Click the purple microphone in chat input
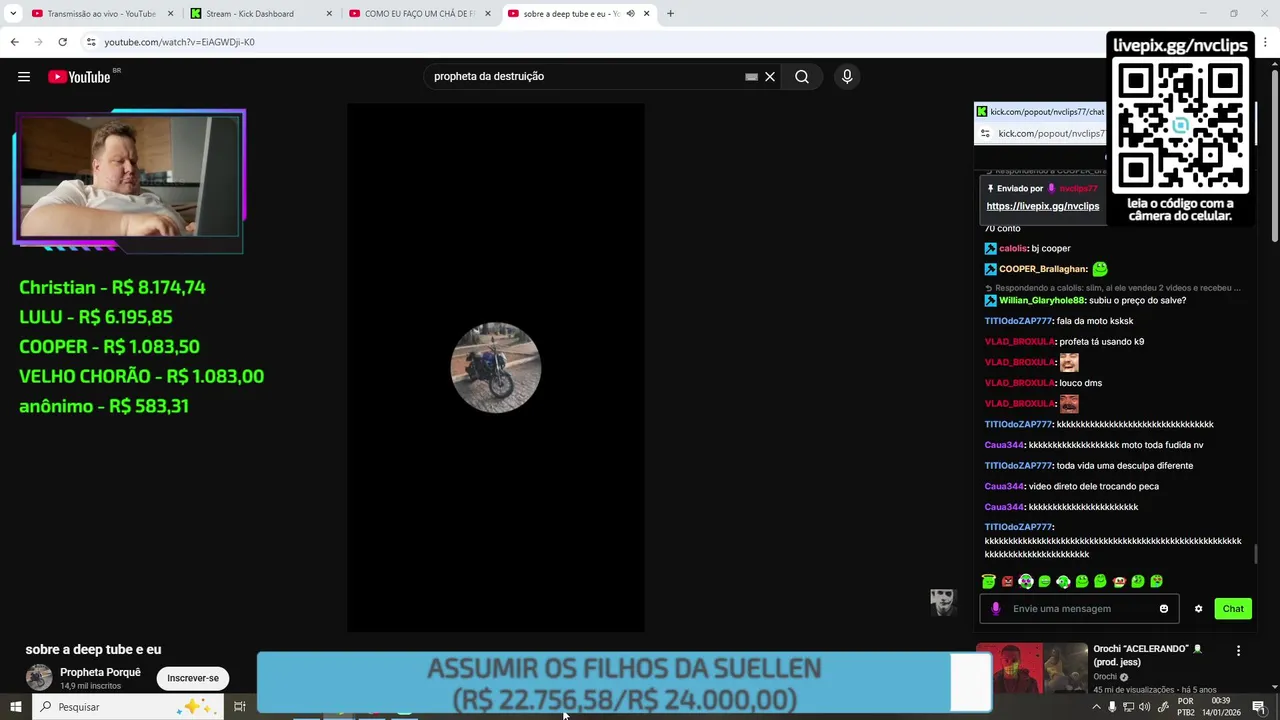 point(995,608)
